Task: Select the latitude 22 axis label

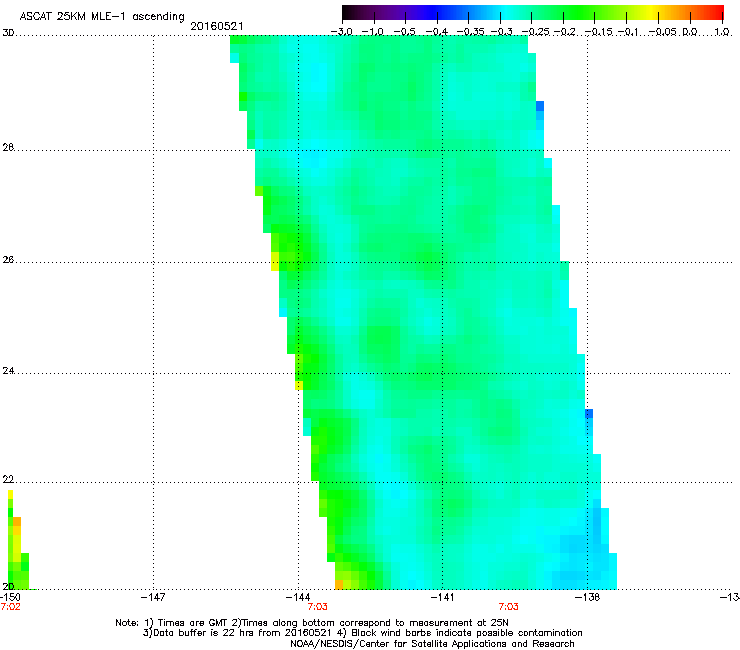Action: click(x=8, y=480)
